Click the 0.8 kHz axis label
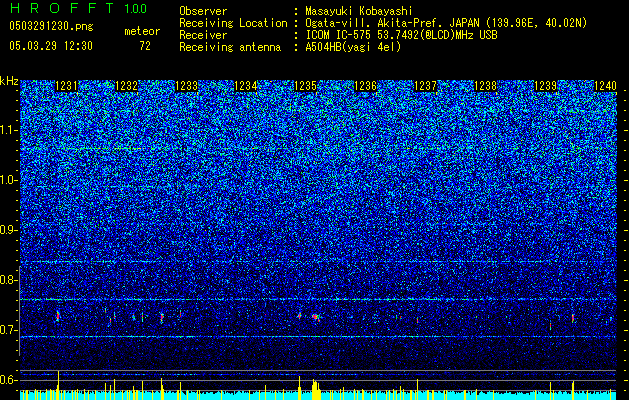 click(7, 280)
